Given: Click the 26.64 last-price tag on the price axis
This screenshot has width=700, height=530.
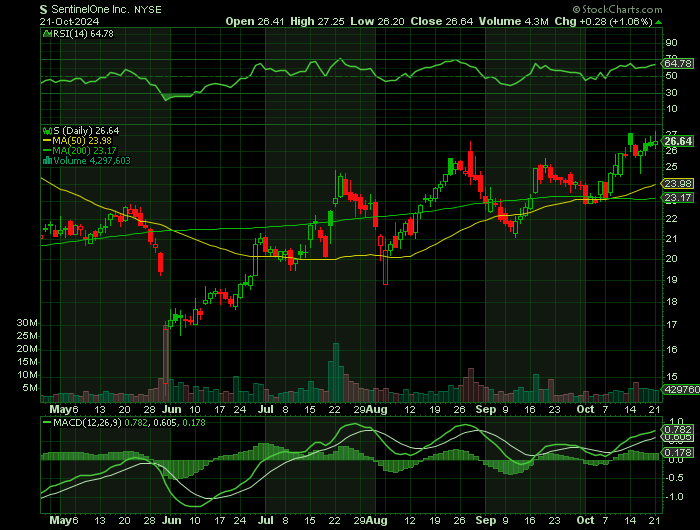Looking at the screenshot, I should (x=678, y=142).
